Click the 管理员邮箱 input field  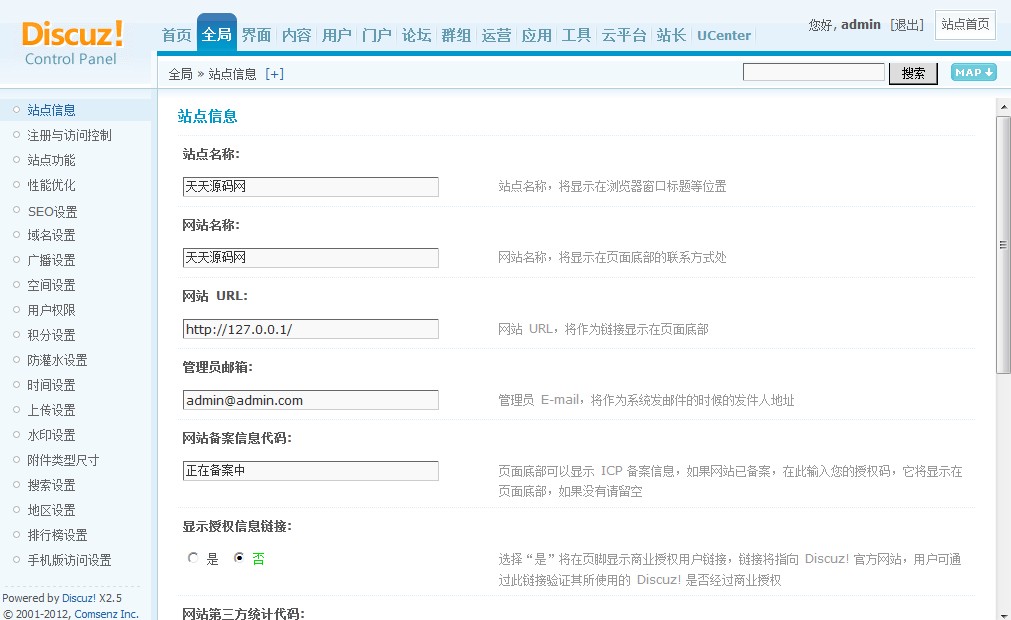click(x=310, y=400)
